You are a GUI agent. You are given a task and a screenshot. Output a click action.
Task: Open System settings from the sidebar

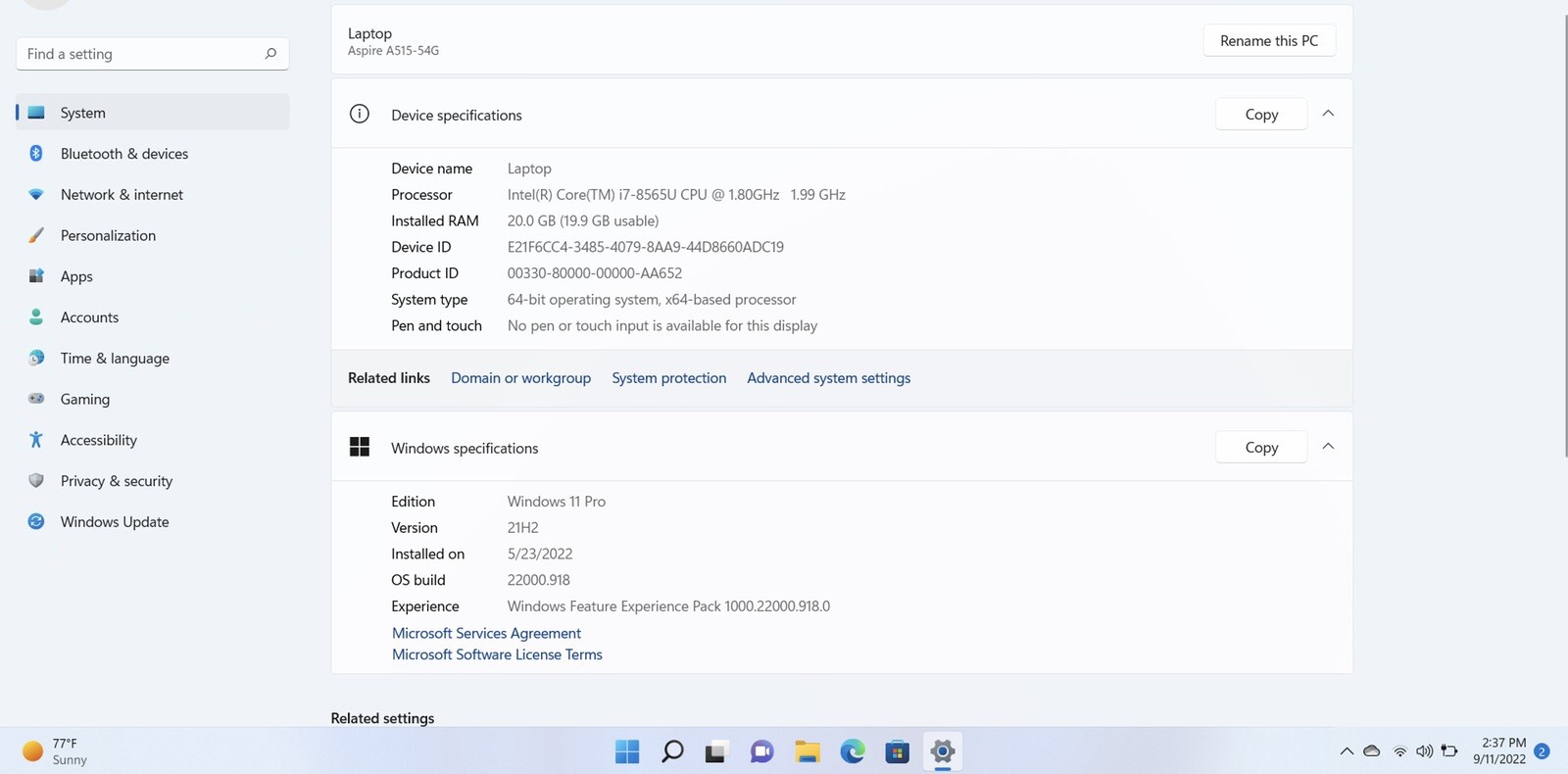[153, 113]
